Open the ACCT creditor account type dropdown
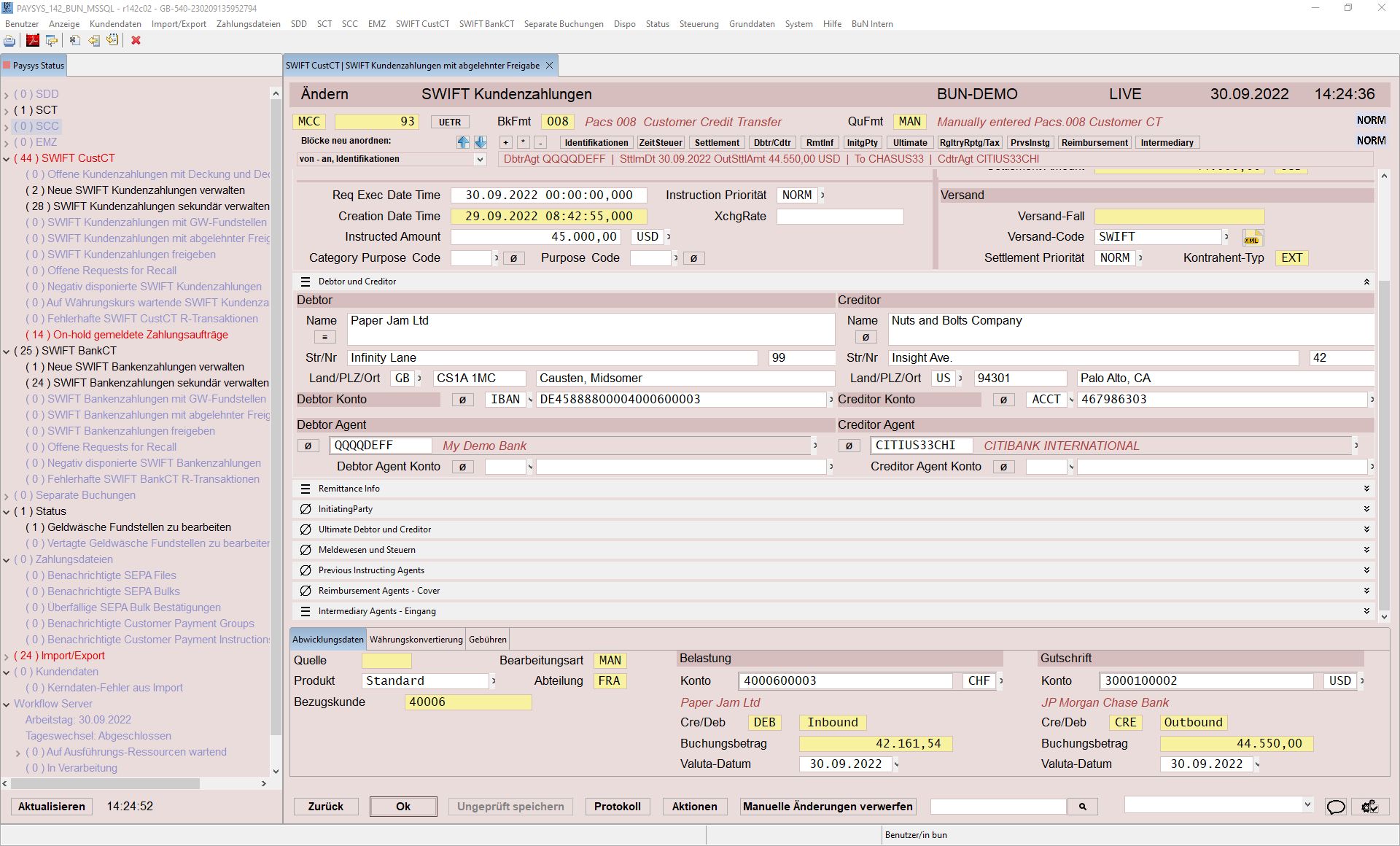The height and width of the screenshot is (846, 1400). 1071,400
